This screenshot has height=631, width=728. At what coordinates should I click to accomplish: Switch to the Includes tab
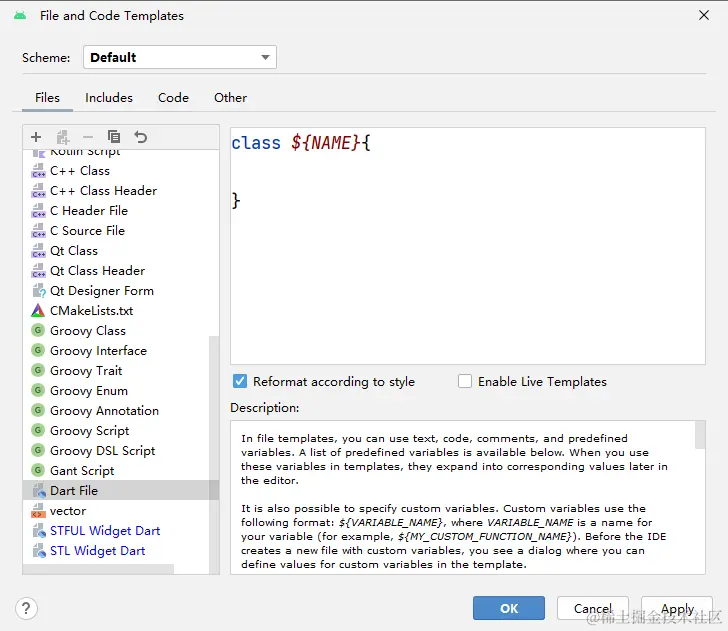(x=109, y=98)
